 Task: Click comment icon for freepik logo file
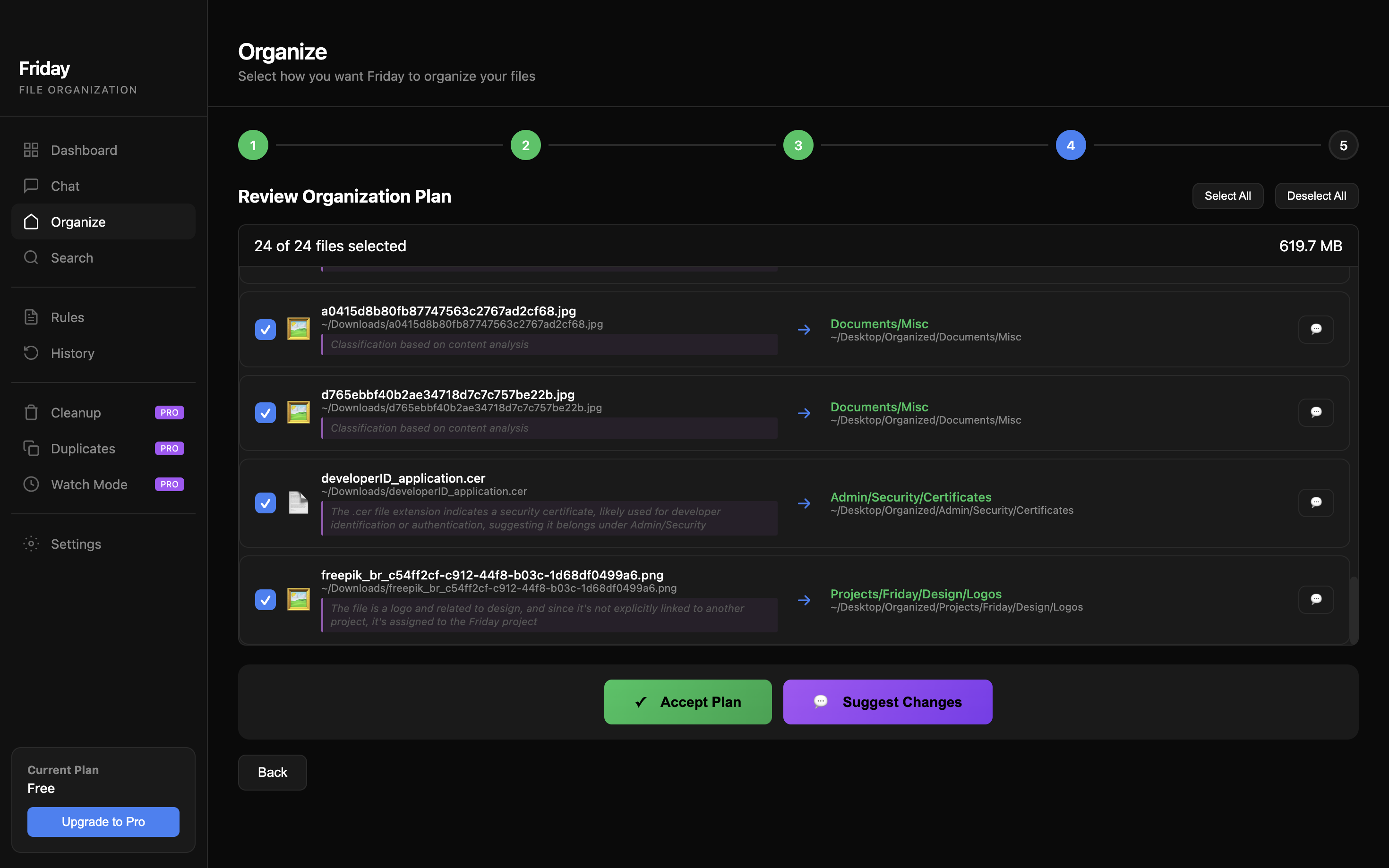1315,599
